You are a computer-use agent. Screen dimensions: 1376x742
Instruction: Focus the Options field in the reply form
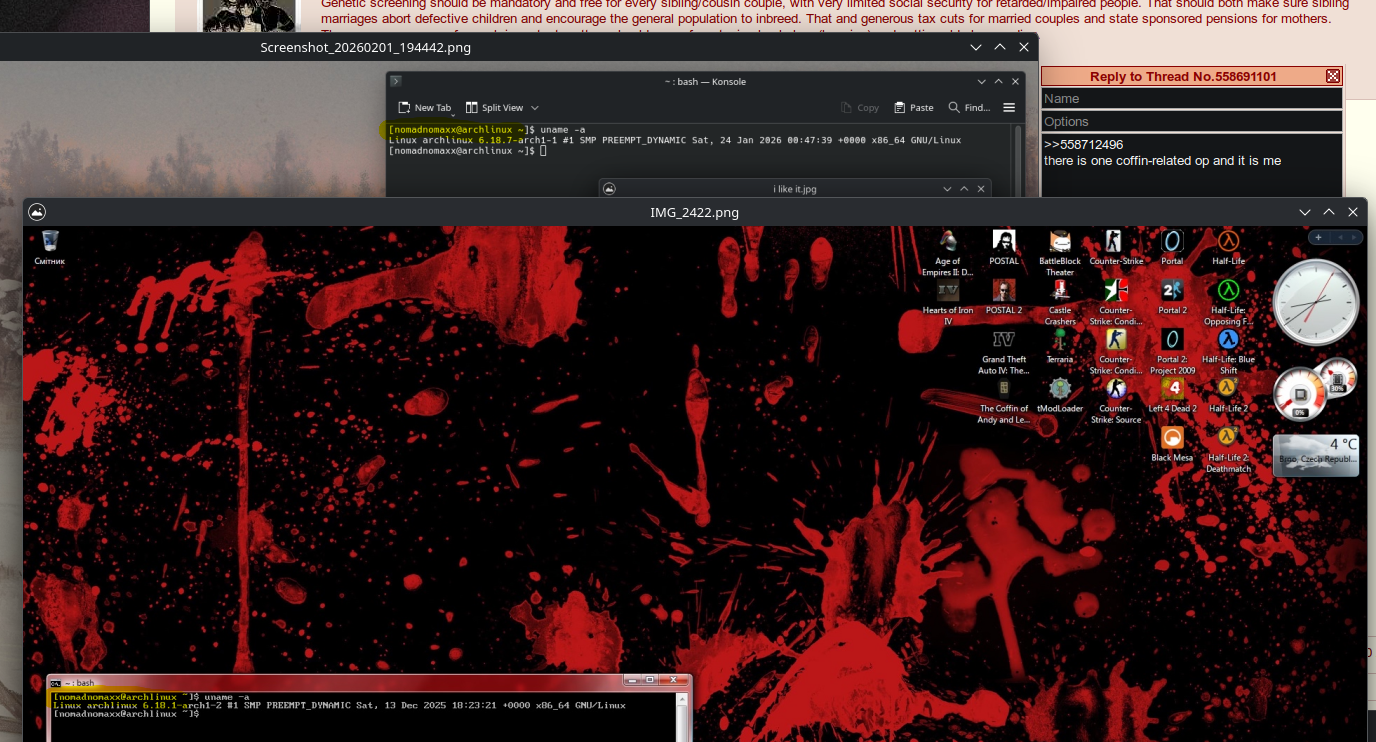point(1192,121)
